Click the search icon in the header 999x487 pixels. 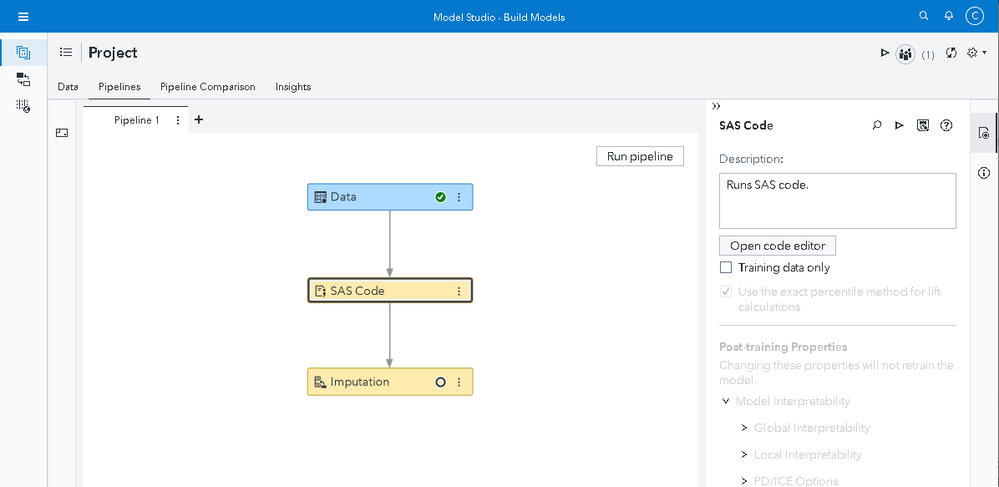coord(924,16)
